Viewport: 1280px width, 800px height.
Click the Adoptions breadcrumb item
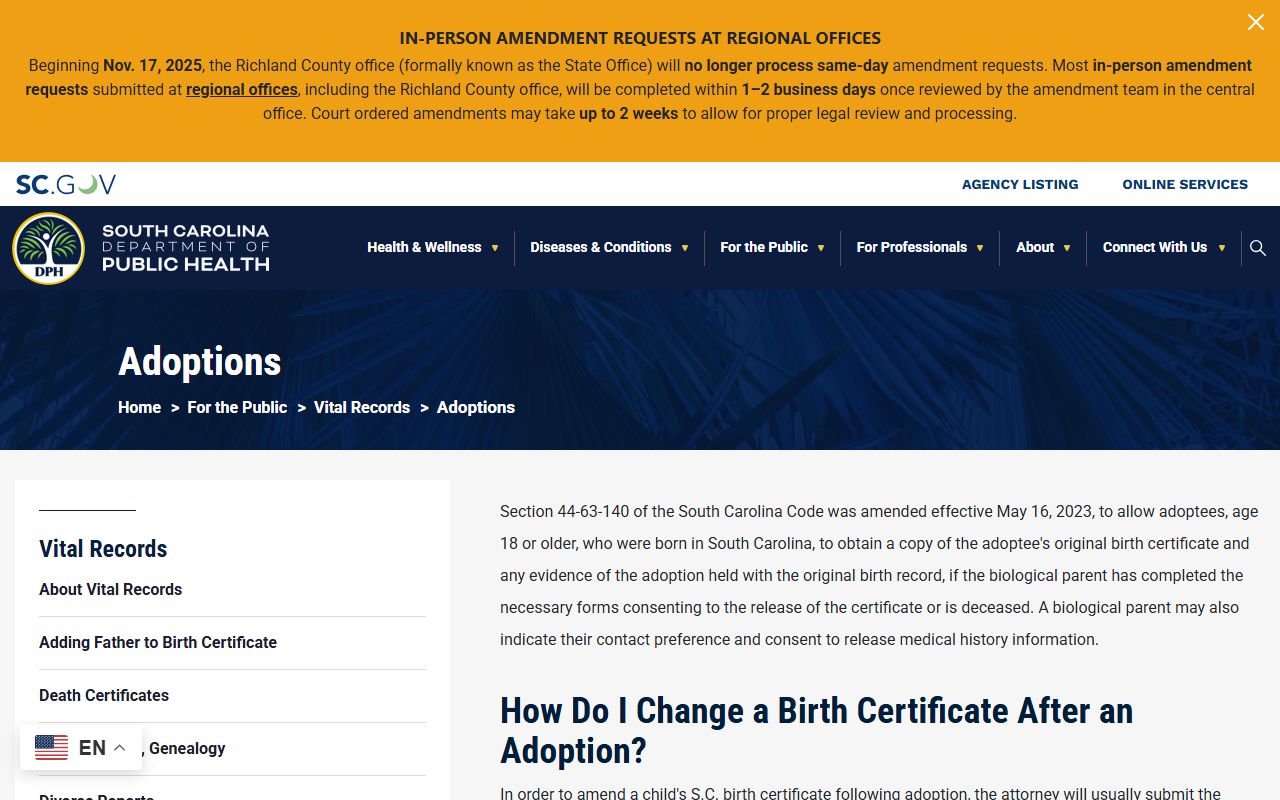[x=476, y=407]
